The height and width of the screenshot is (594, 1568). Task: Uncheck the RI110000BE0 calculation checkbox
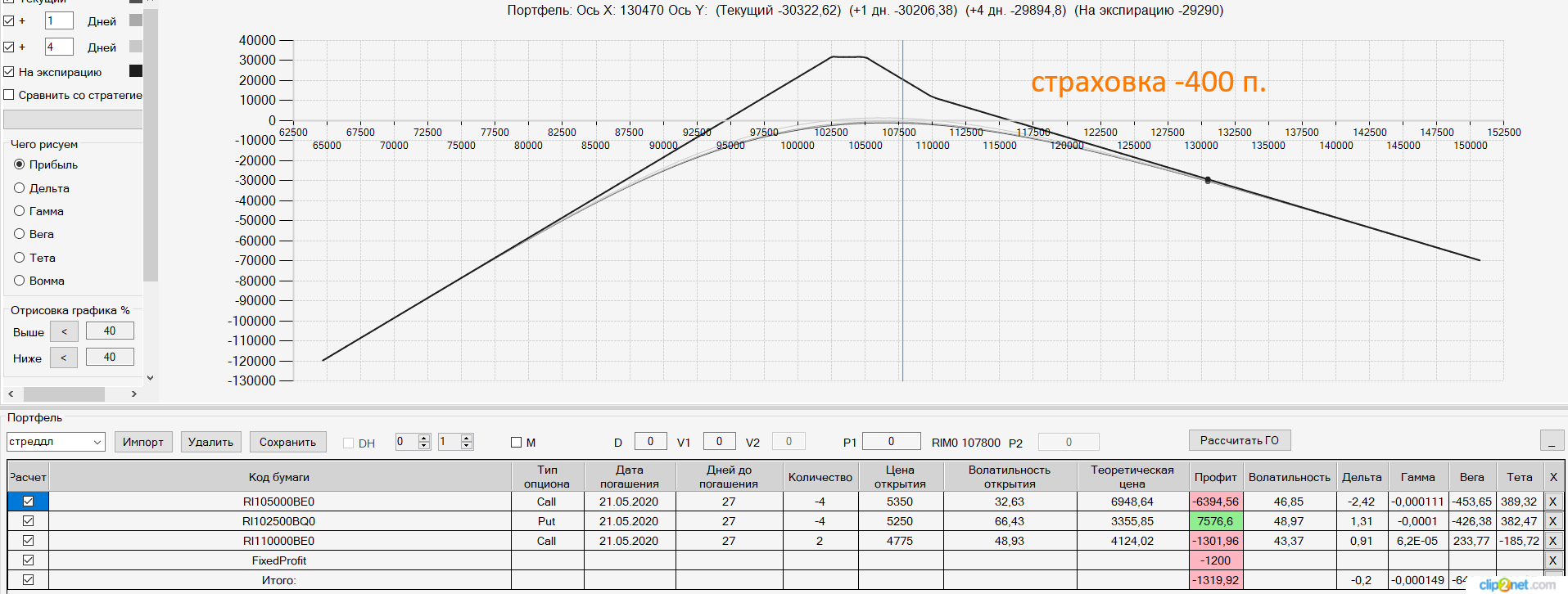29,541
